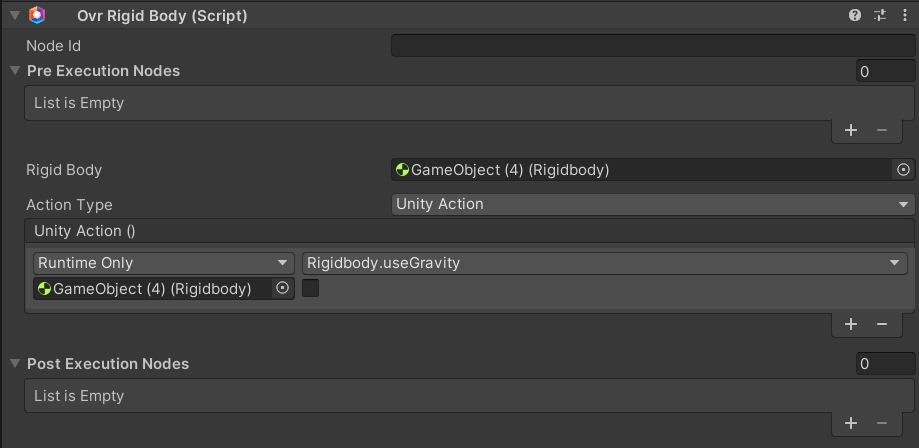This screenshot has width=919, height=448.
Task: Click the Node Id text field
Action: tap(652, 46)
